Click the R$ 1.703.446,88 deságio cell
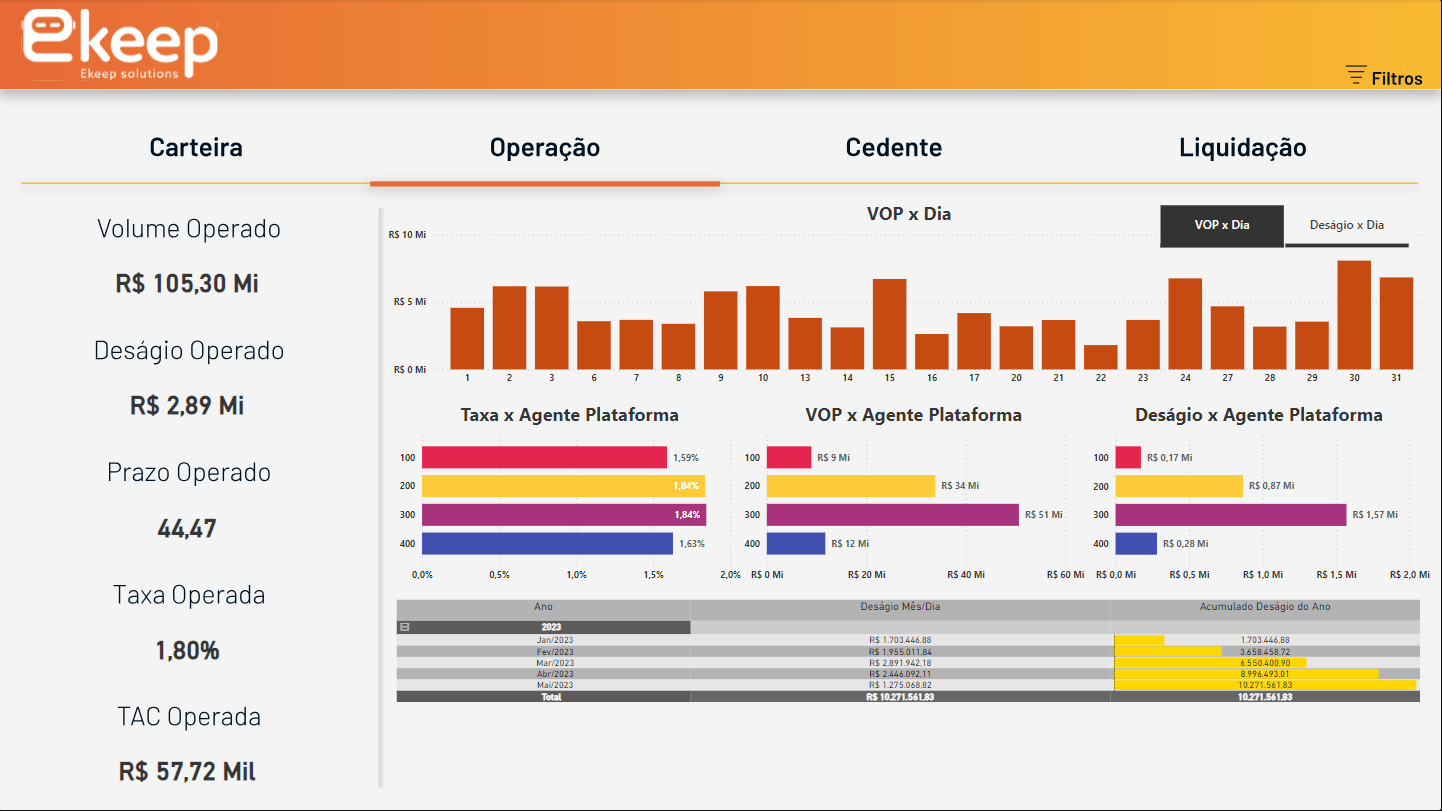1442x811 pixels. 900,640
